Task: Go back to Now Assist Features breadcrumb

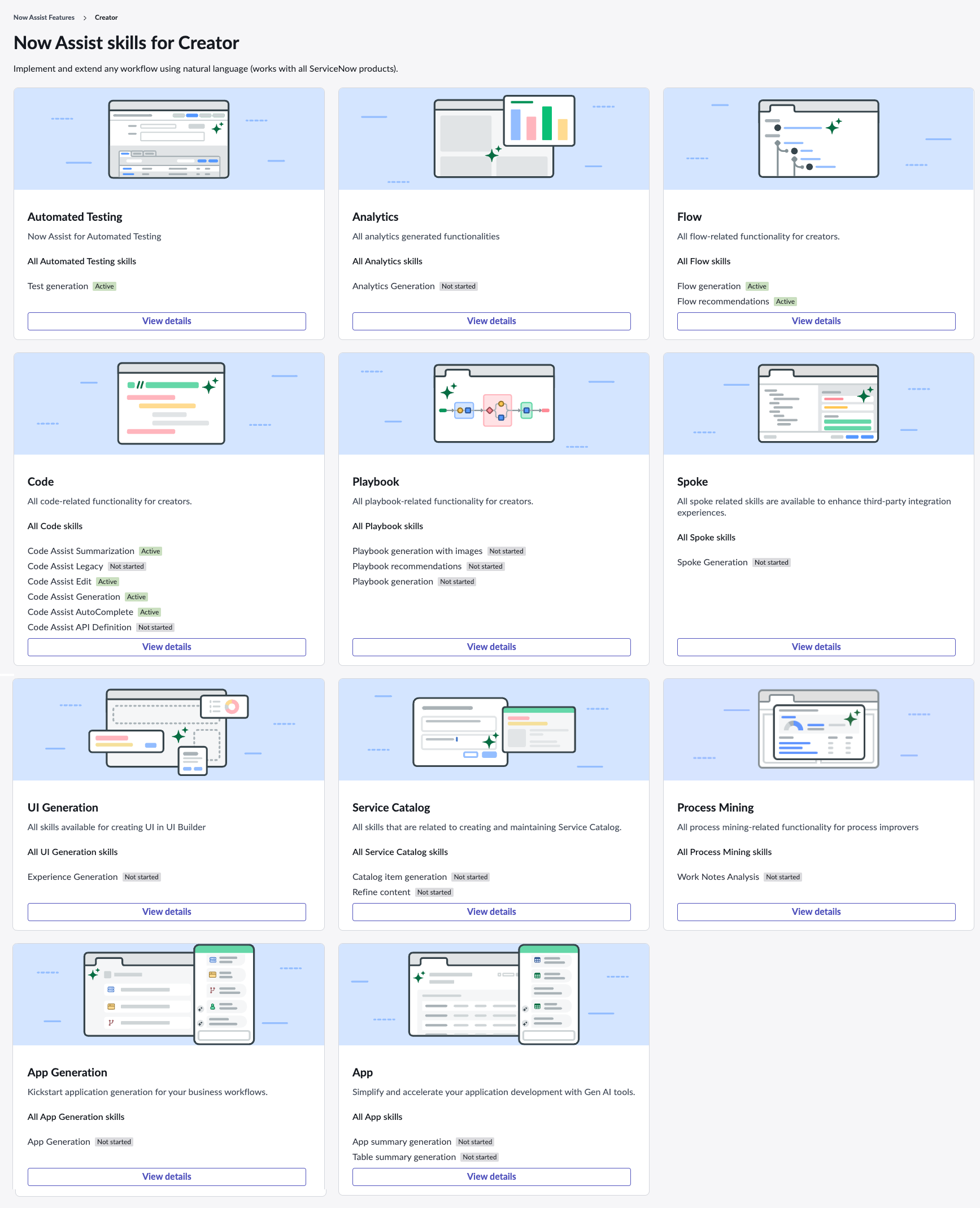Action: 44,18
